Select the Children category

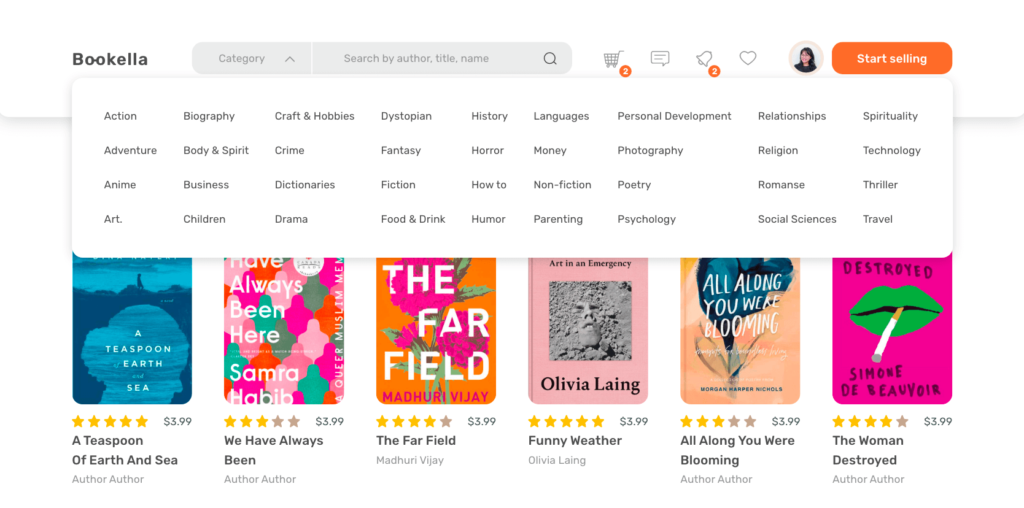[204, 219]
